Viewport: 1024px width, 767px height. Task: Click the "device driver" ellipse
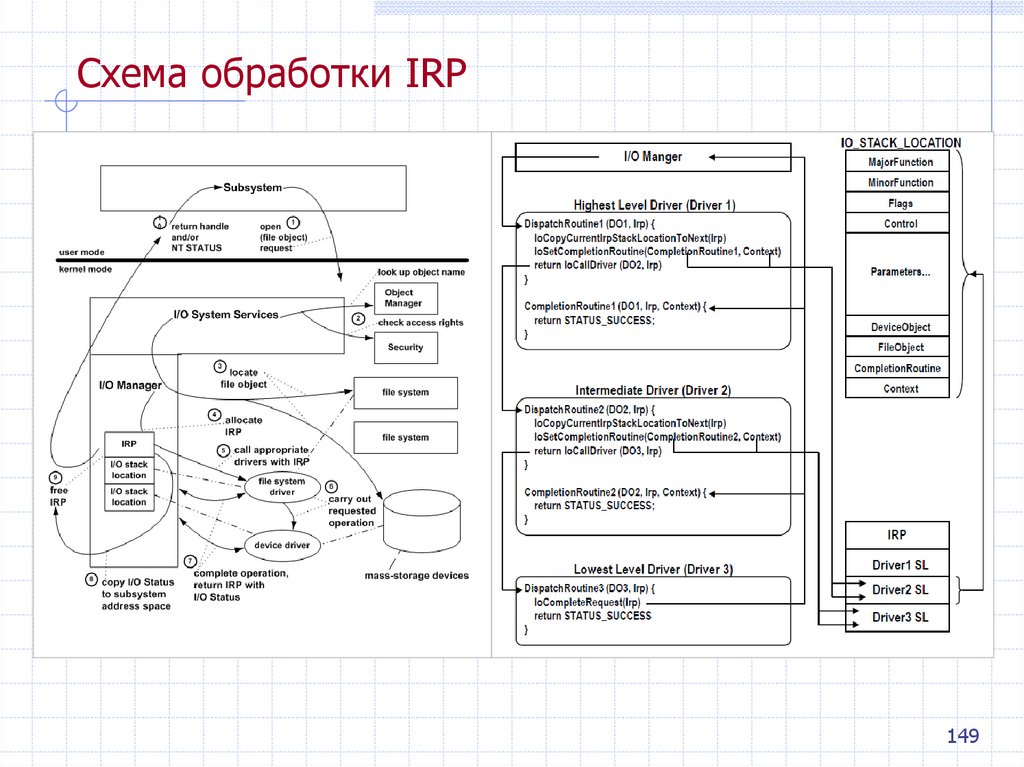282,545
